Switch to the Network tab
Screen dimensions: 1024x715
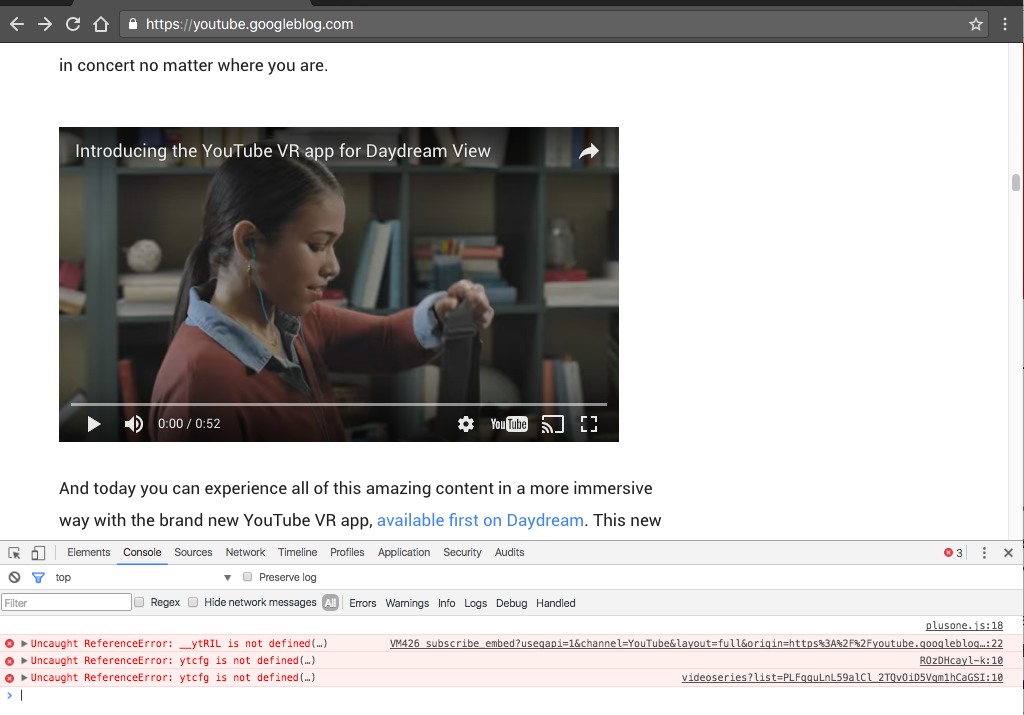tap(245, 553)
